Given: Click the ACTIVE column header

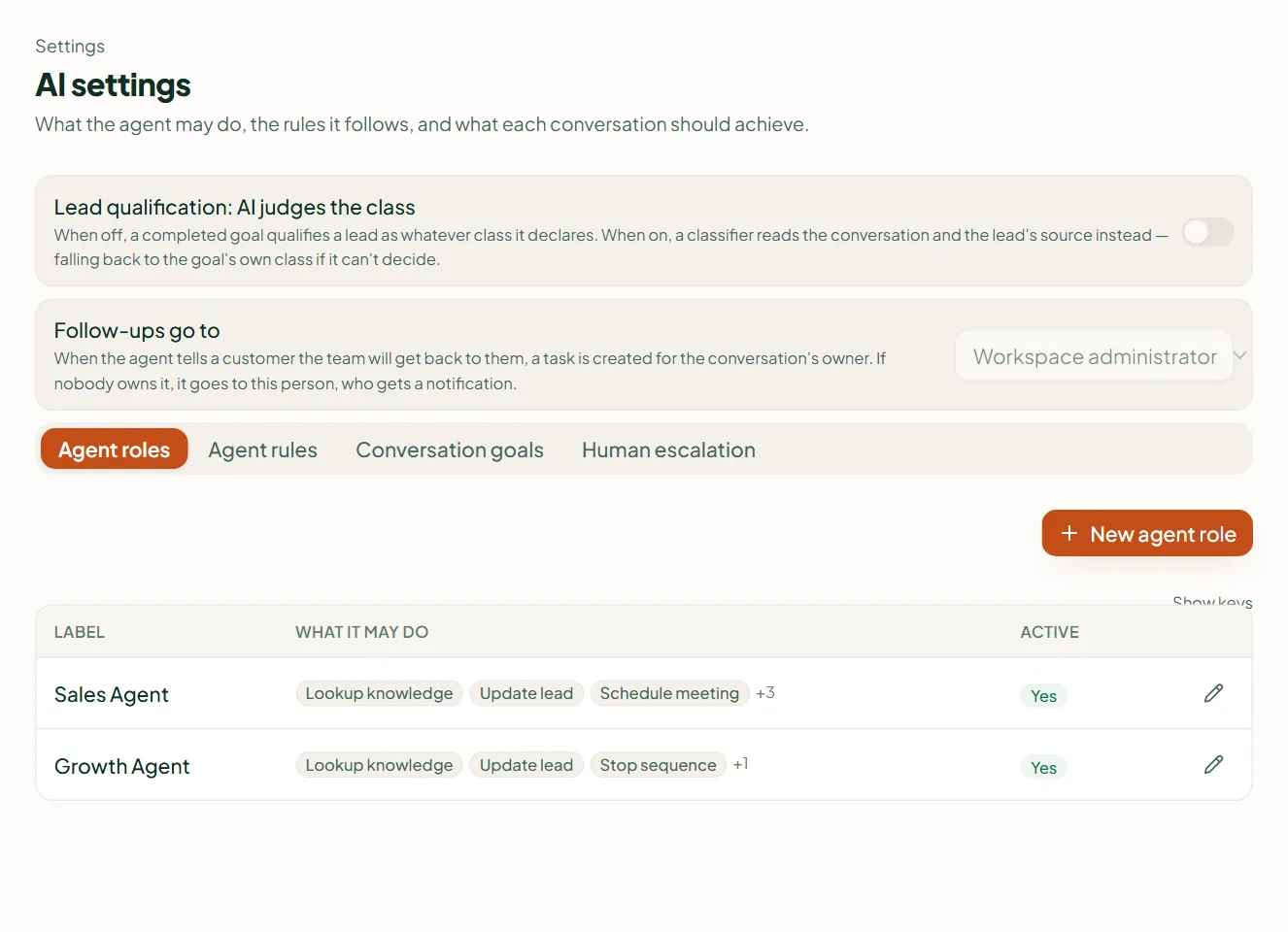Looking at the screenshot, I should (1050, 632).
